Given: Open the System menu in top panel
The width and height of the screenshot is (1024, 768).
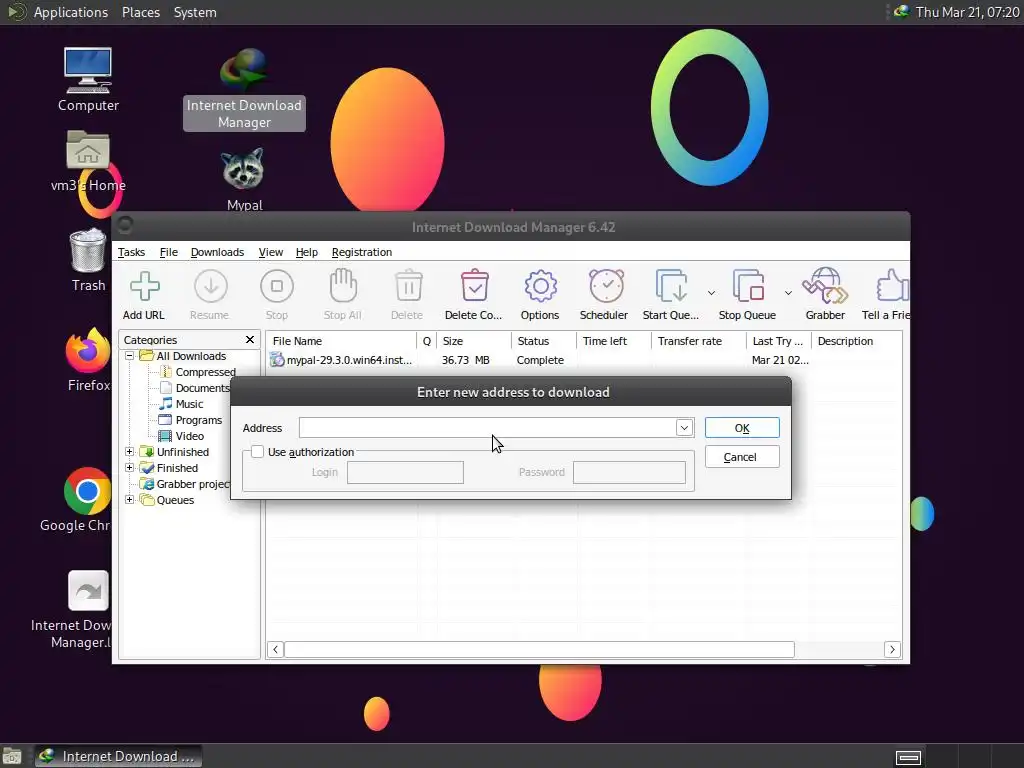Looking at the screenshot, I should (x=195, y=12).
